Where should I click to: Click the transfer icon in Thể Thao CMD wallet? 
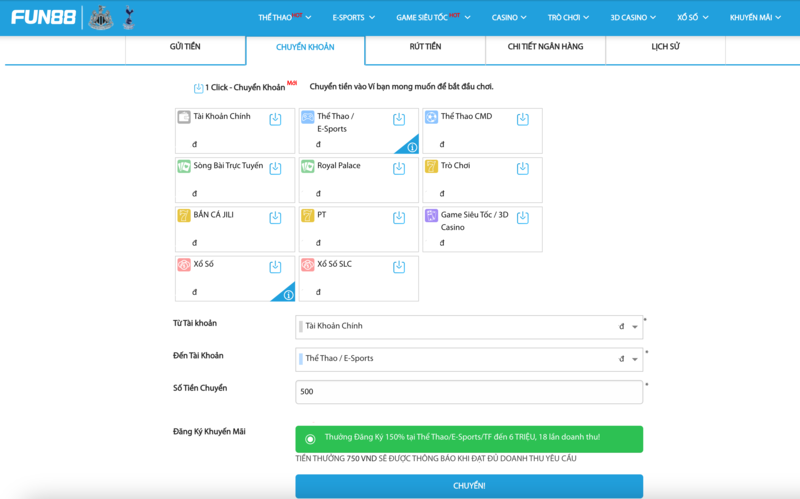click(522, 119)
